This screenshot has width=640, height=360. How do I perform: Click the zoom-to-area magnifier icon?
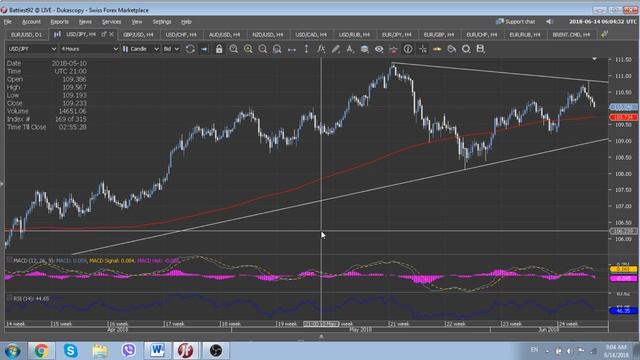tap(233, 49)
